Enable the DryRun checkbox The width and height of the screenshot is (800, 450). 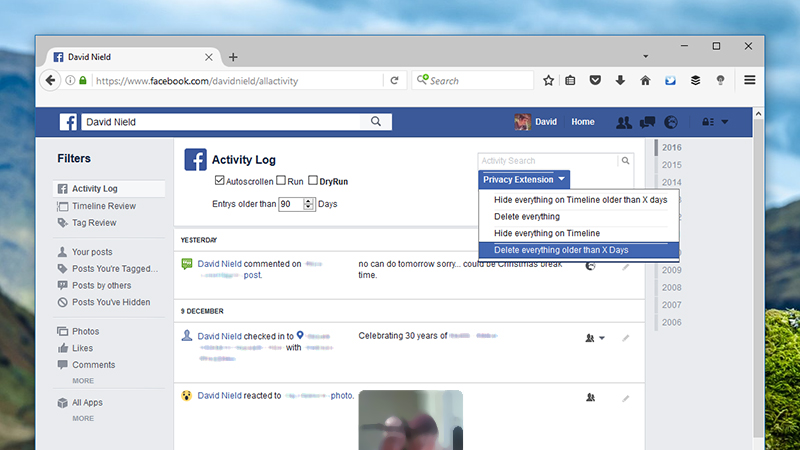pyautogui.click(x=313, y=180)
